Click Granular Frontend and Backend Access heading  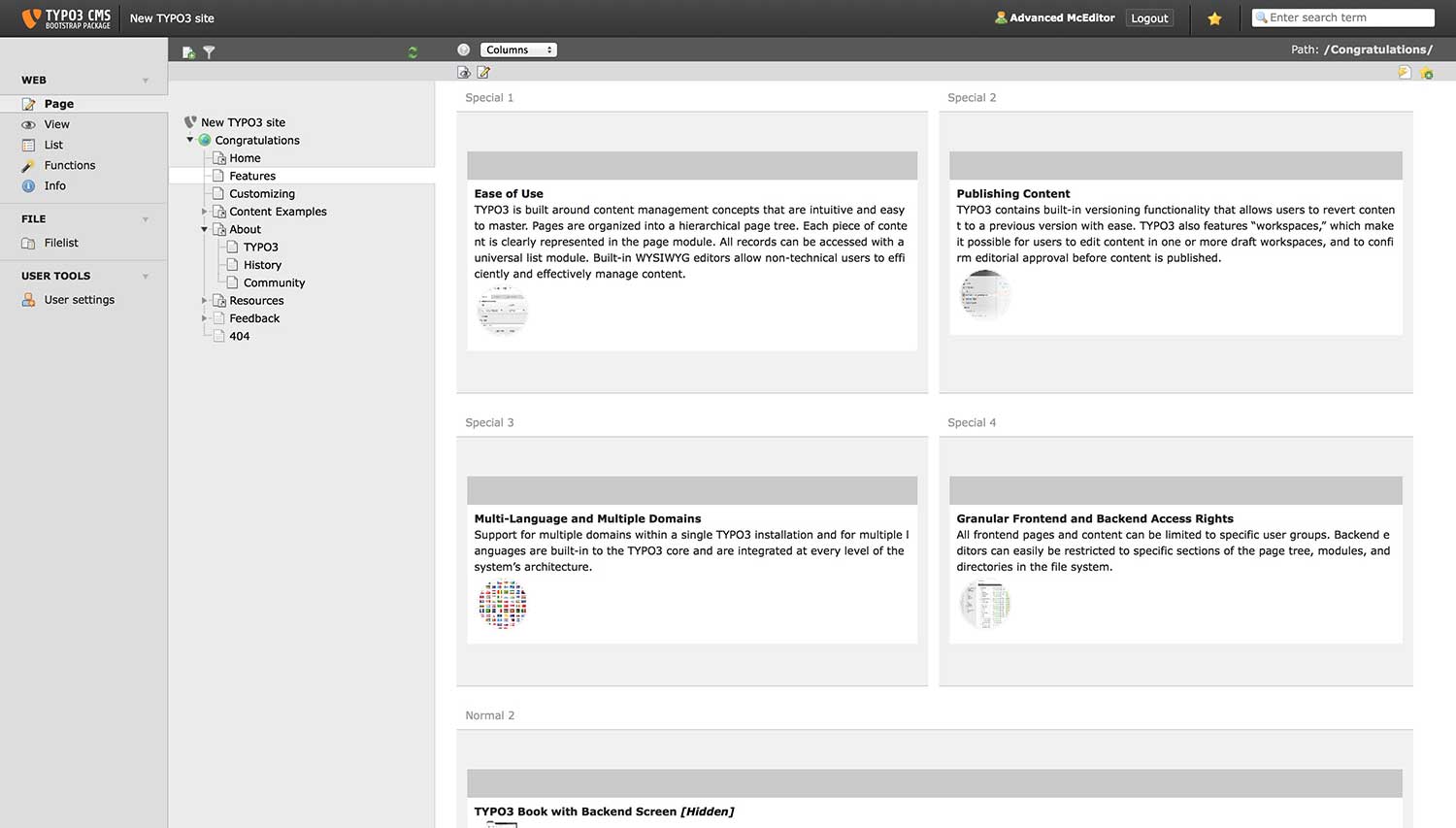[x=1095, y=519]
